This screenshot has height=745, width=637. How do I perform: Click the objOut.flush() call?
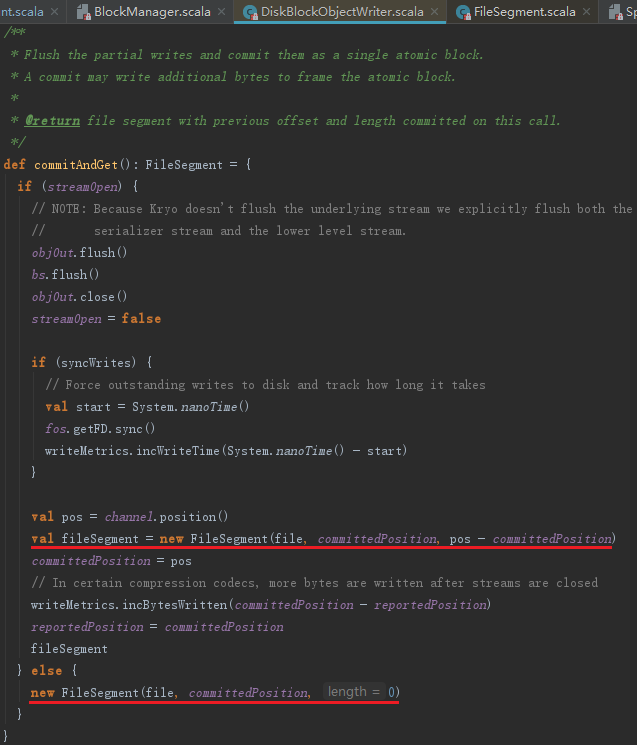[x=79, y=253]
